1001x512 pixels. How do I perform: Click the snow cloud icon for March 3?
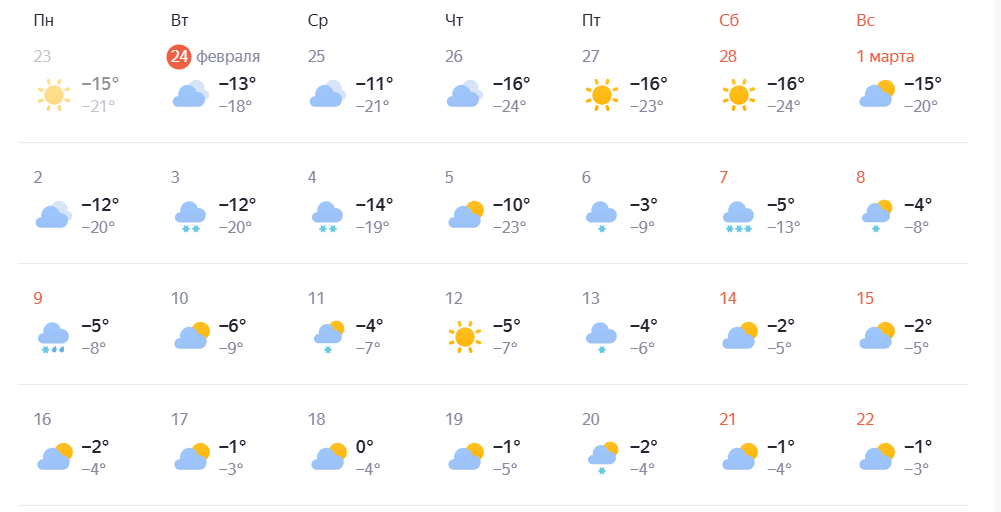(x=190, y=217)
